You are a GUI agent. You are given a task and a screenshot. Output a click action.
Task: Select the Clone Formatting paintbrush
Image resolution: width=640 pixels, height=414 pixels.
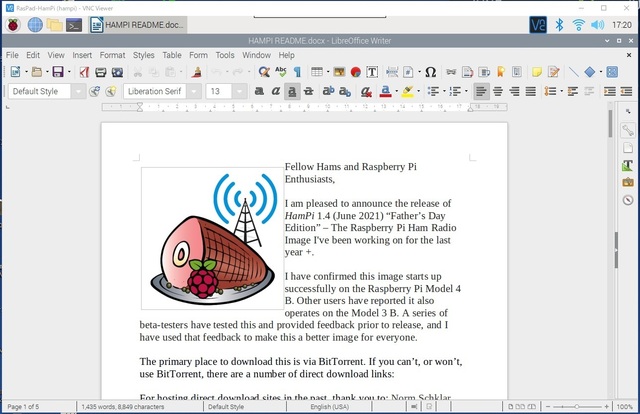click(197, 72)
